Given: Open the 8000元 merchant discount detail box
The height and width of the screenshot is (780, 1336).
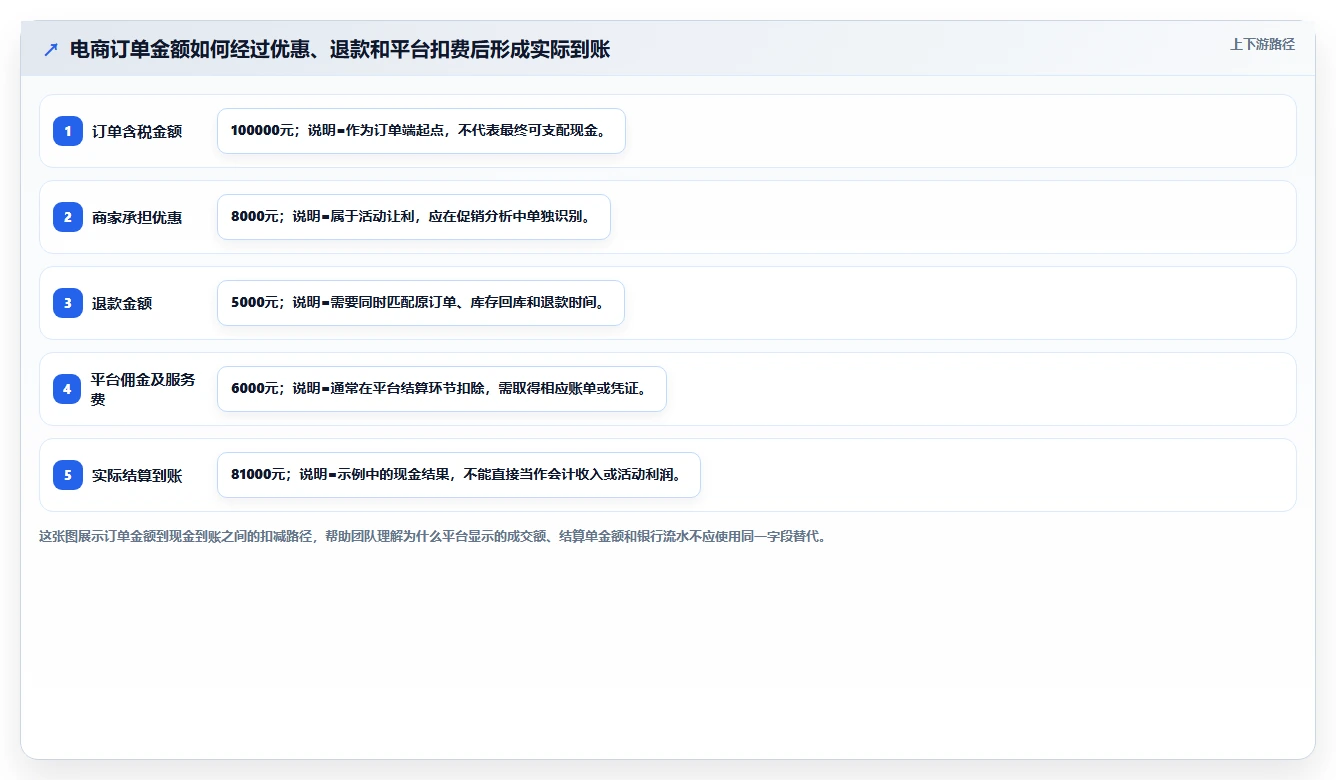Looking at the screenshot, I should tap(414, 217).
